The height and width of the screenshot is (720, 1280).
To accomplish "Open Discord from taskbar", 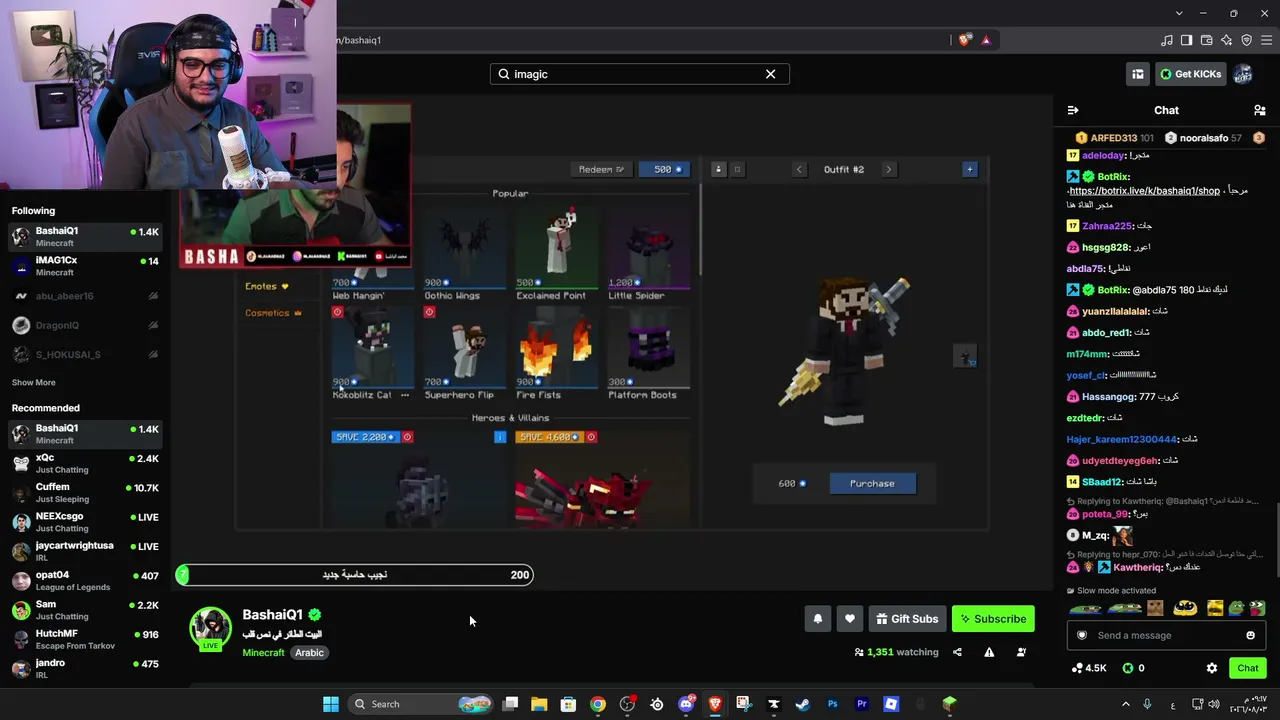I will [x=686, y=704].
